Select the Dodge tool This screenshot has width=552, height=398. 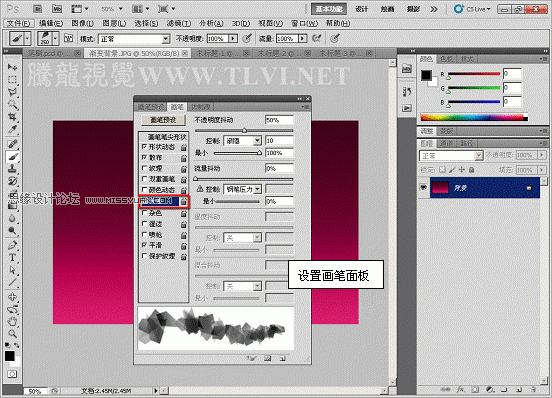[12, 231]
